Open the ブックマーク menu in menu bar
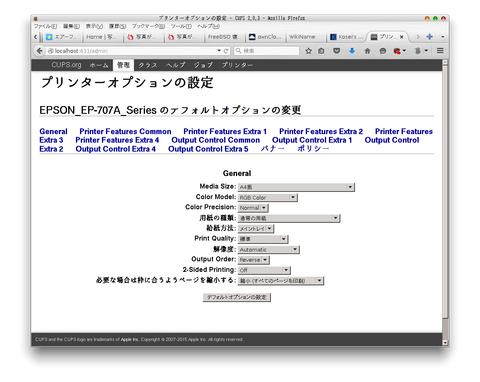Screen dimensions: 480x382 (148, 26)
